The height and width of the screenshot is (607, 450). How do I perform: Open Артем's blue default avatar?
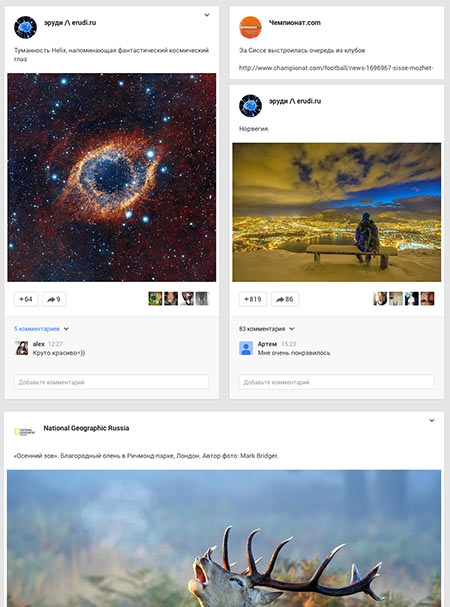[246, 348]
